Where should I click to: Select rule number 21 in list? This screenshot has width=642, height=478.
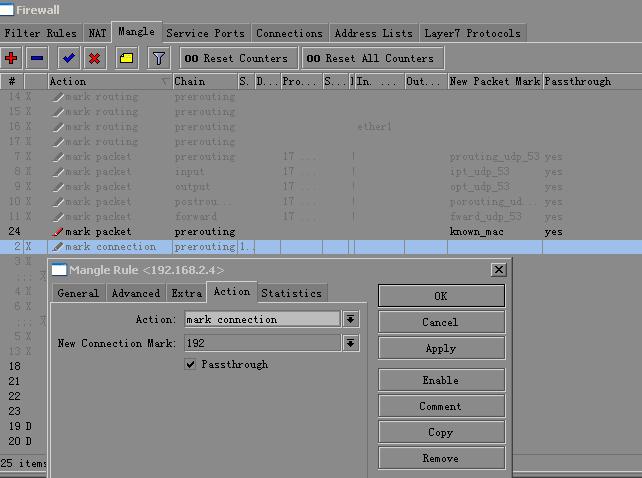[14, 381]
